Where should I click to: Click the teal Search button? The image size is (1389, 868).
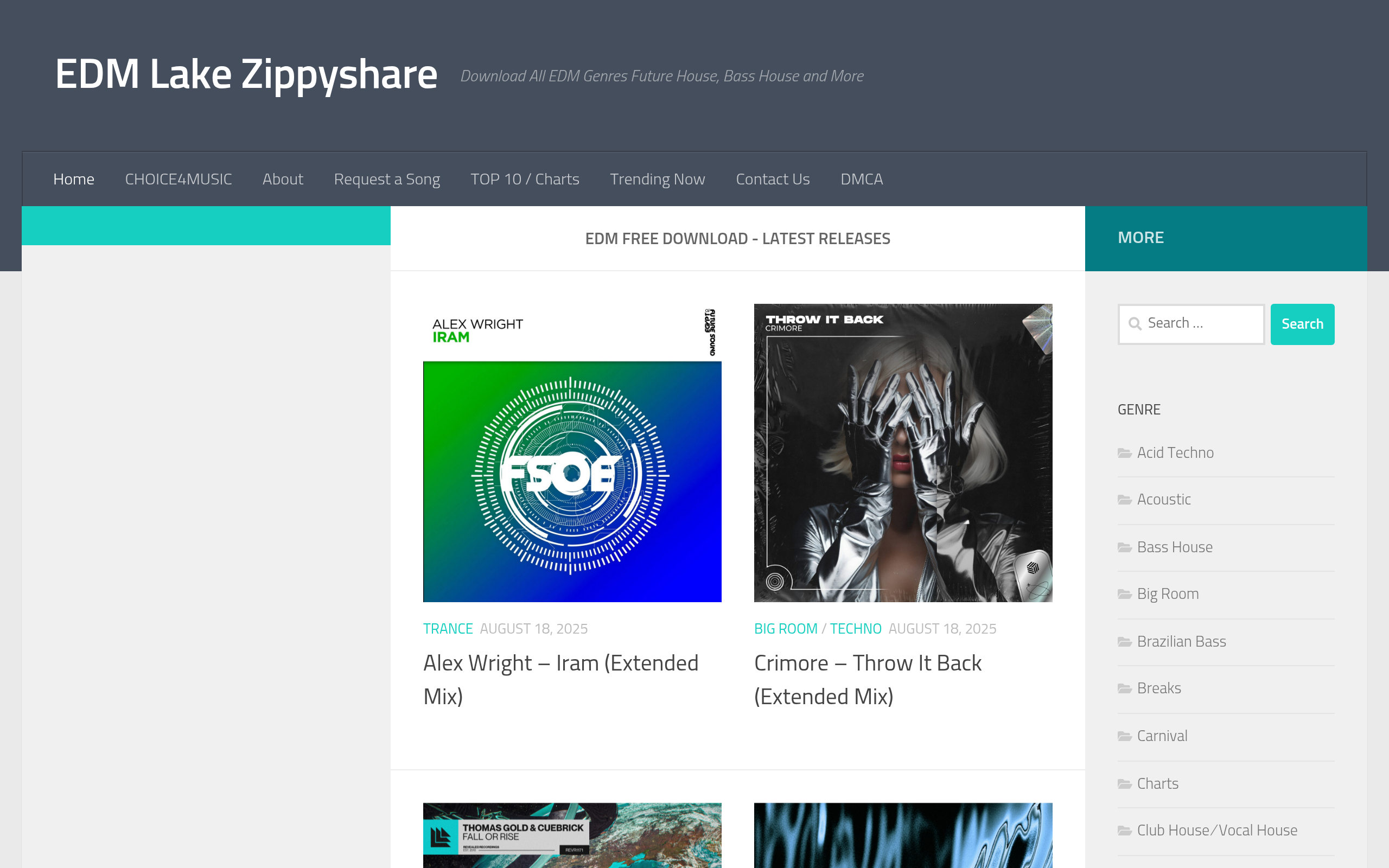tap(1302, 324)
